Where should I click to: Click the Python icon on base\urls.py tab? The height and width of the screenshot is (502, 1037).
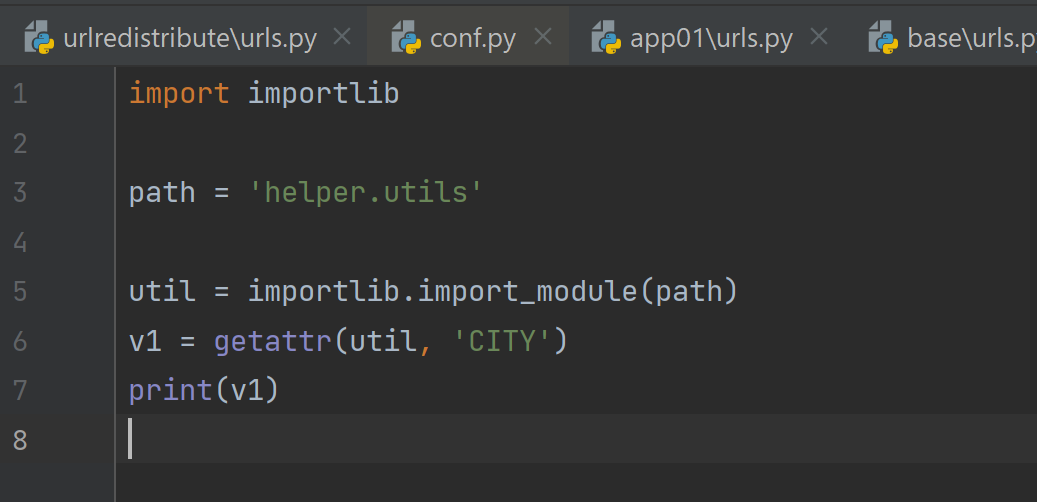[883, 39]
